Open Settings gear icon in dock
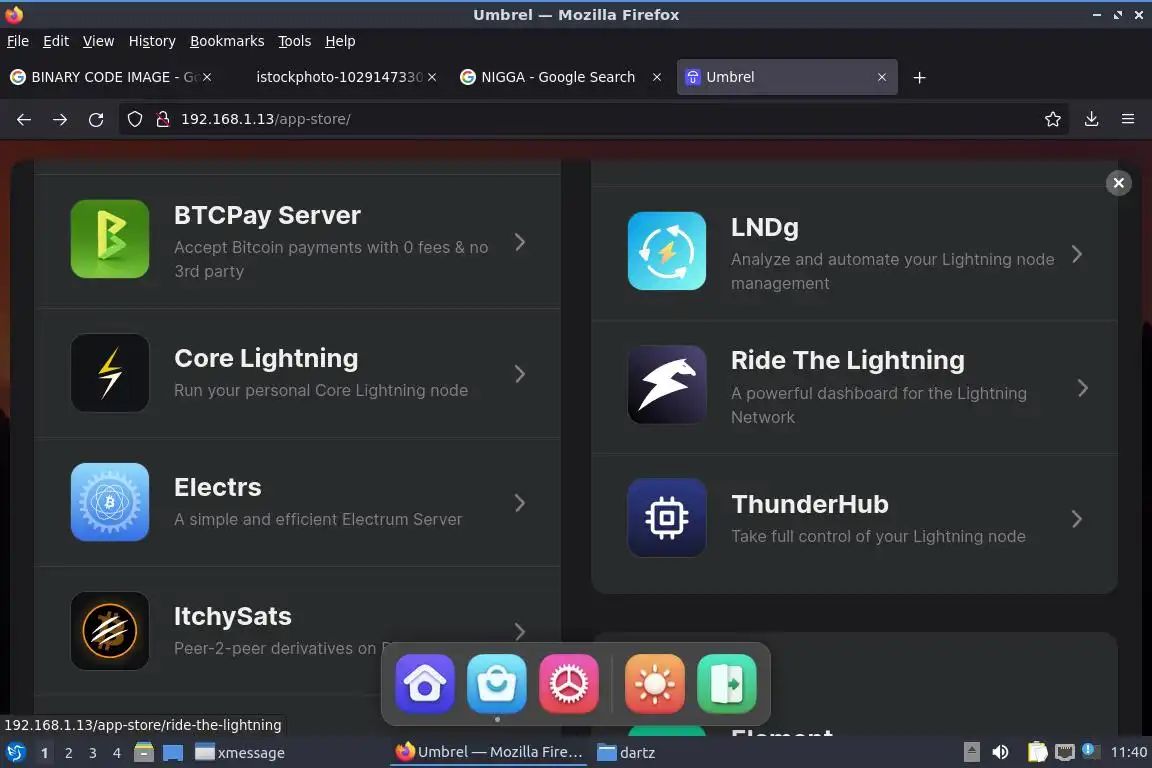This screenshot has height=768, width=1152. pos(569,683)
